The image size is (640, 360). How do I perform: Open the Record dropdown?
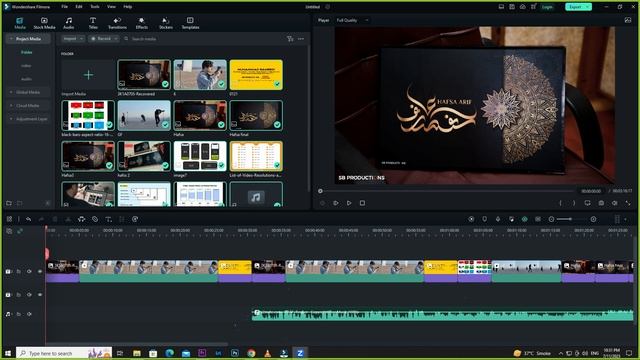pos(103,38)
